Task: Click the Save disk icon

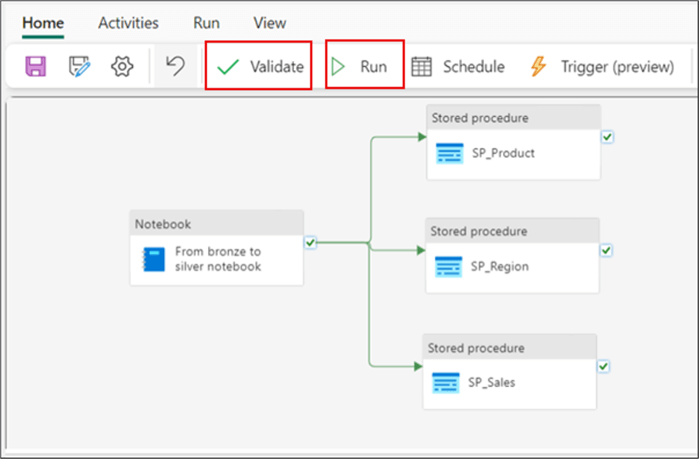Action: tap(36, 67)
